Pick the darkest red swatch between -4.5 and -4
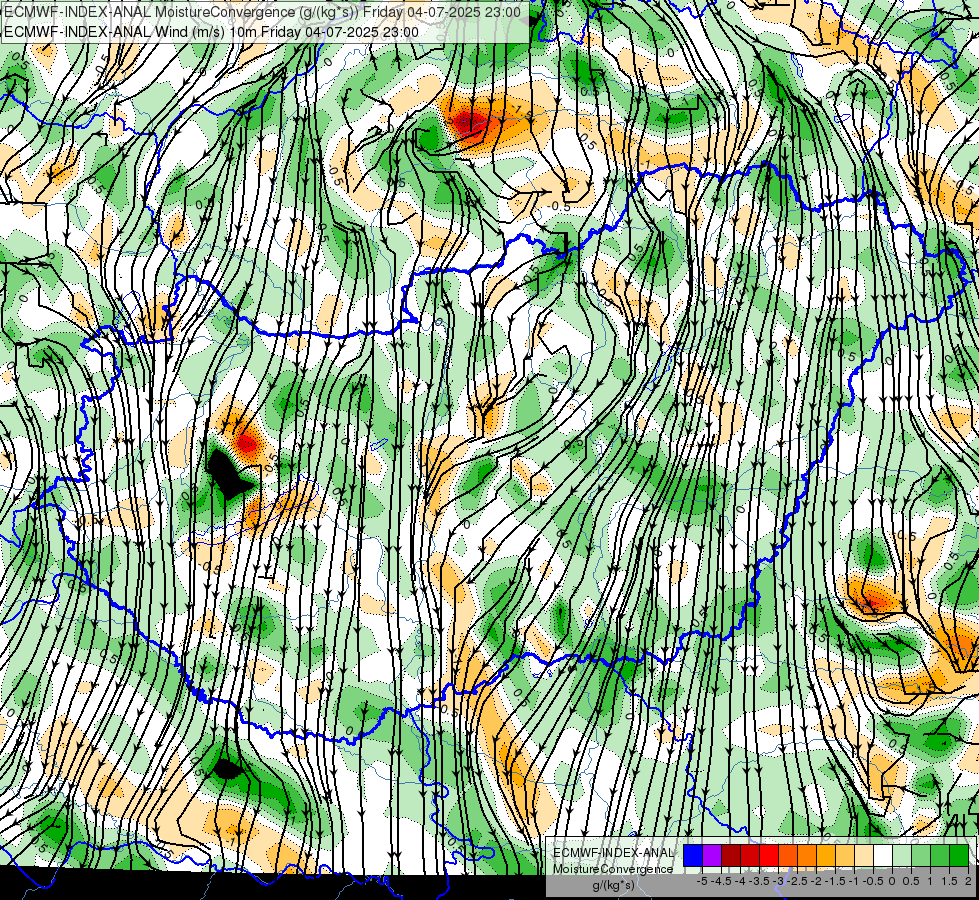This screenshot has width=979, height=900. coord(731,856)
